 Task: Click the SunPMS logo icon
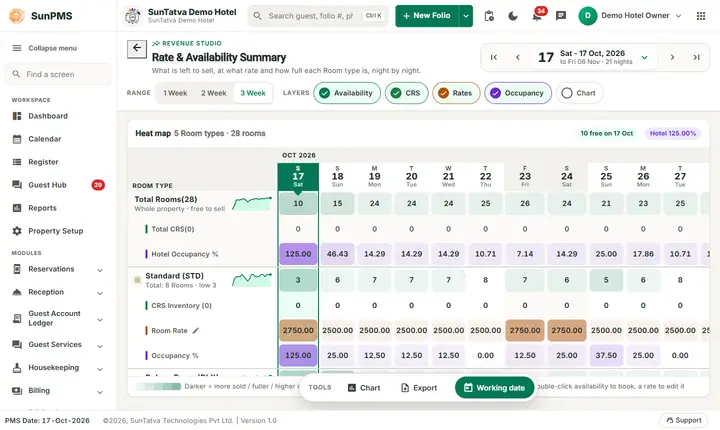pos(17,16)
